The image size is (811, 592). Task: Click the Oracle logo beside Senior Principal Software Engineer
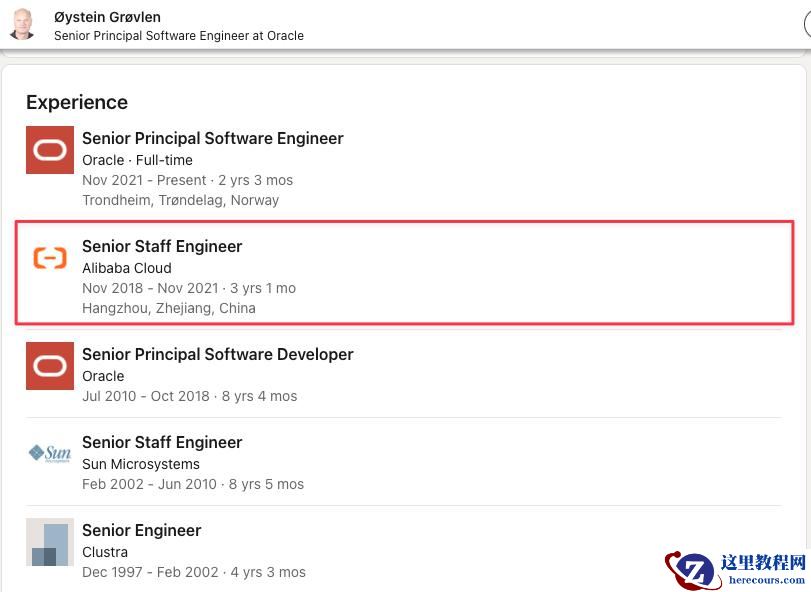coord(50,150)
